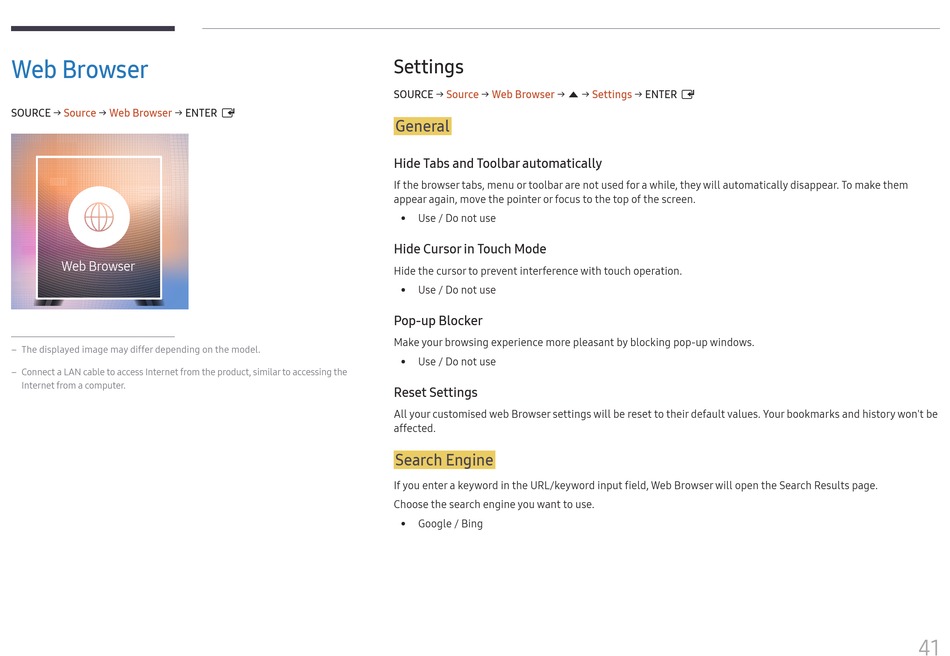Click the Web Browser page title
The width and height of the screenshot is (950, 656).
pyautogui.click(x=79, y=70)
